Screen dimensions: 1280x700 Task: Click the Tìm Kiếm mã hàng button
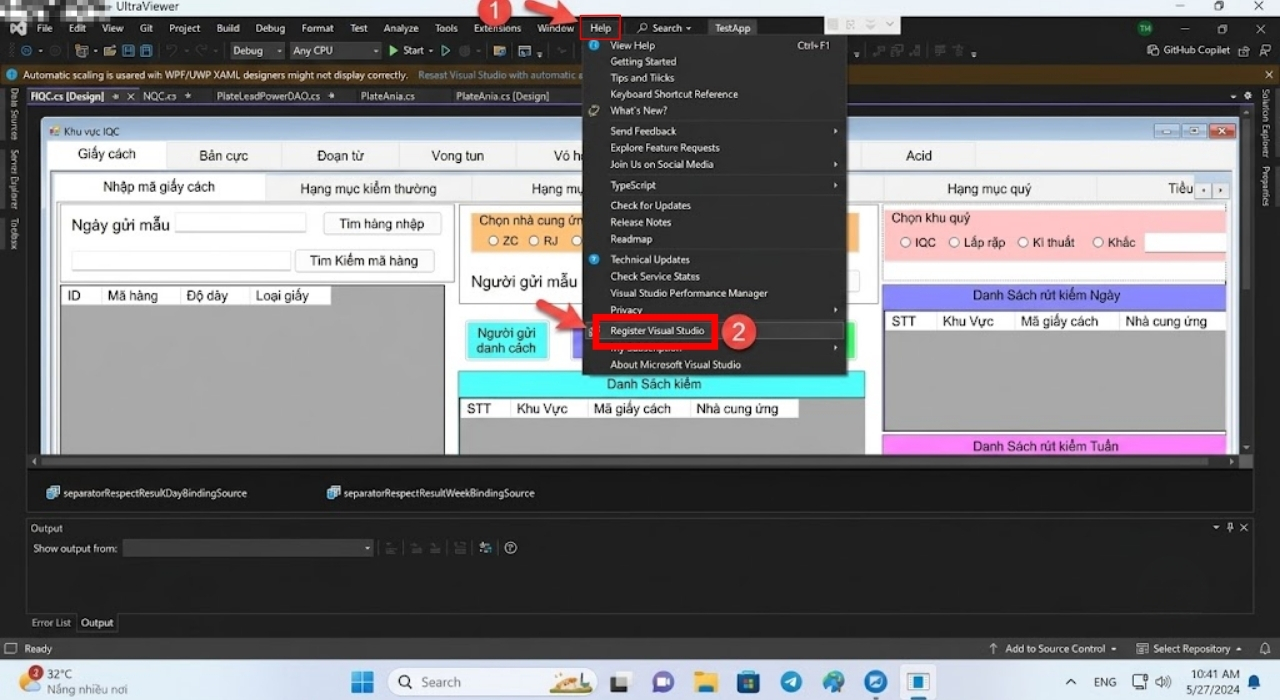(364, 260)
